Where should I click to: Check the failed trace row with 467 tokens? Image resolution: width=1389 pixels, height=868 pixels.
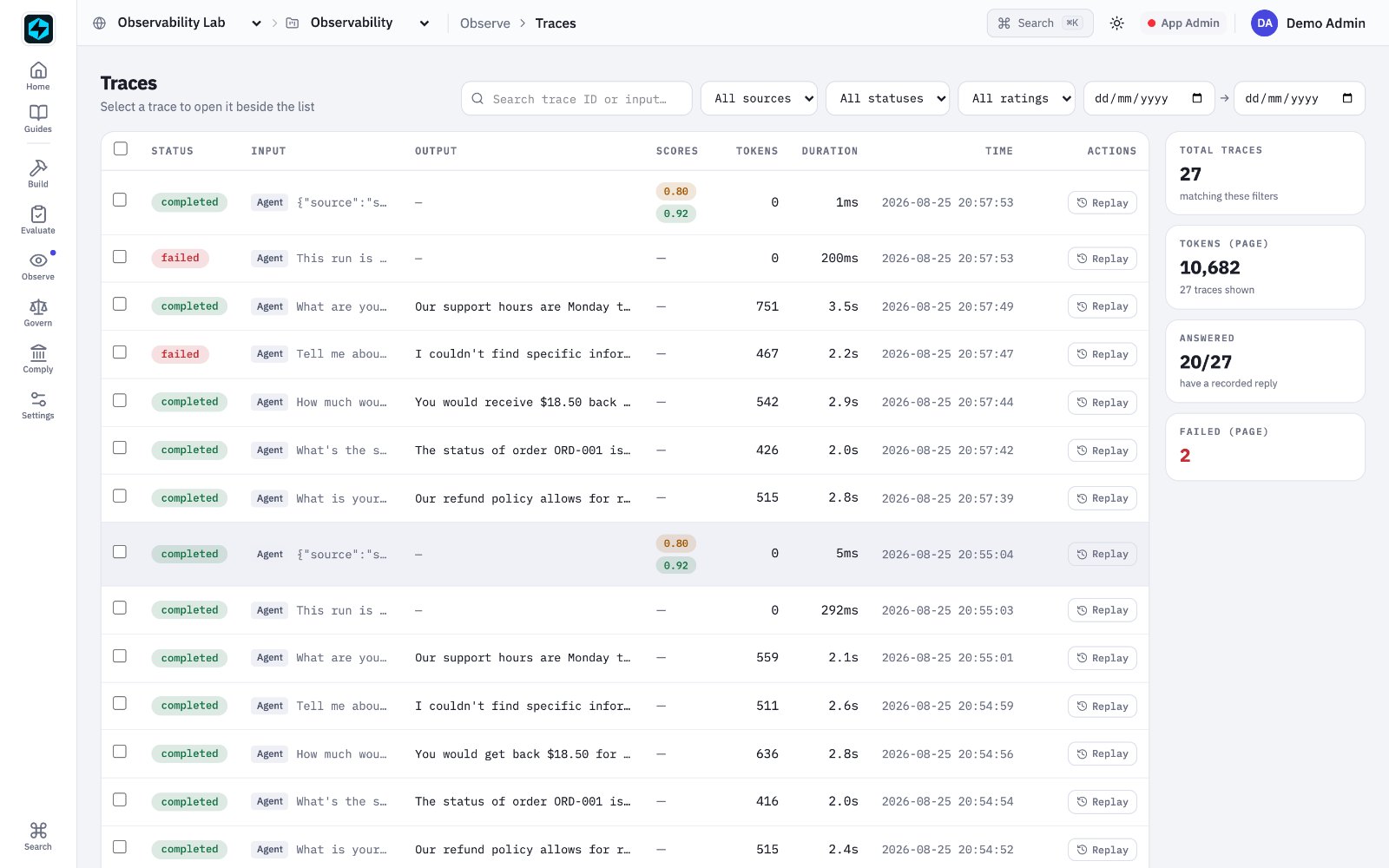click(120, 352)
